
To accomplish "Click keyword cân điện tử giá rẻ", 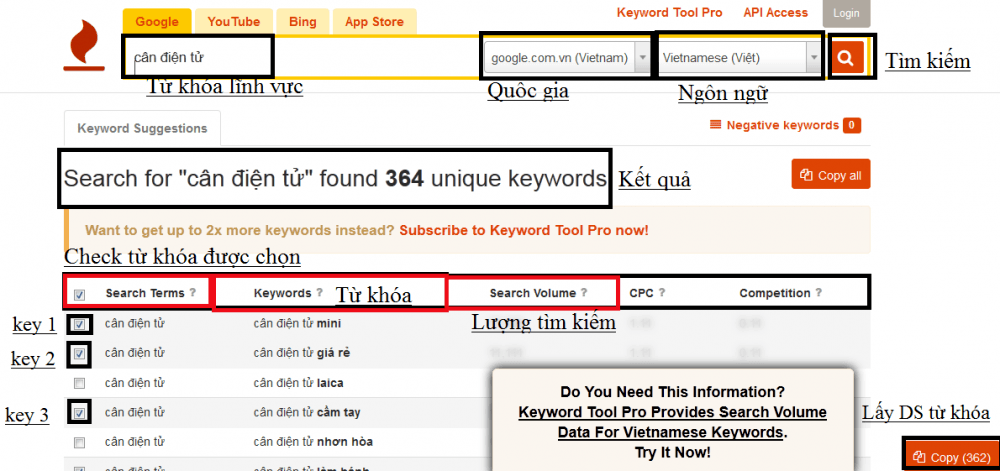I will coord(301,353).
